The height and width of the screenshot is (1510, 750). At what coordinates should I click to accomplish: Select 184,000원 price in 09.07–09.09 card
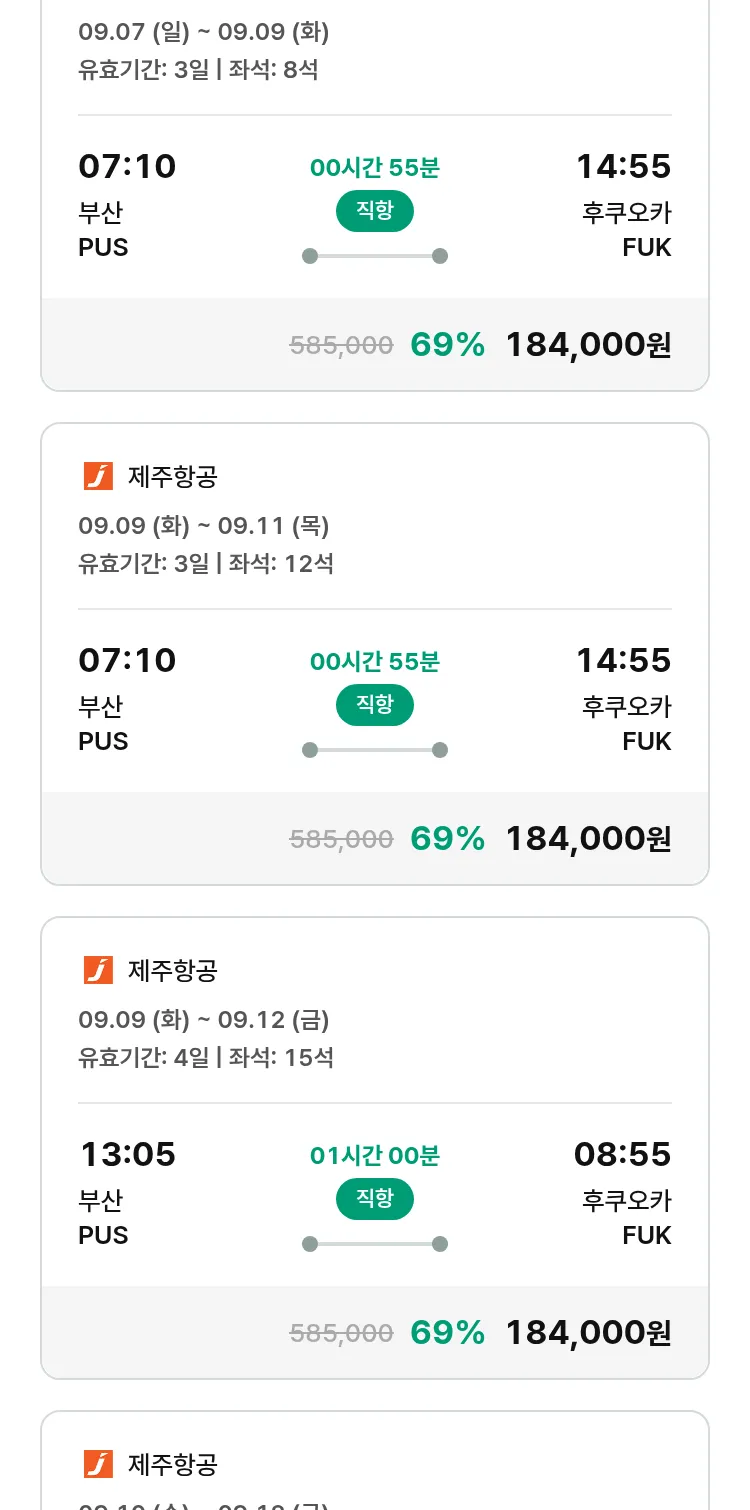[x=588, y=345]
